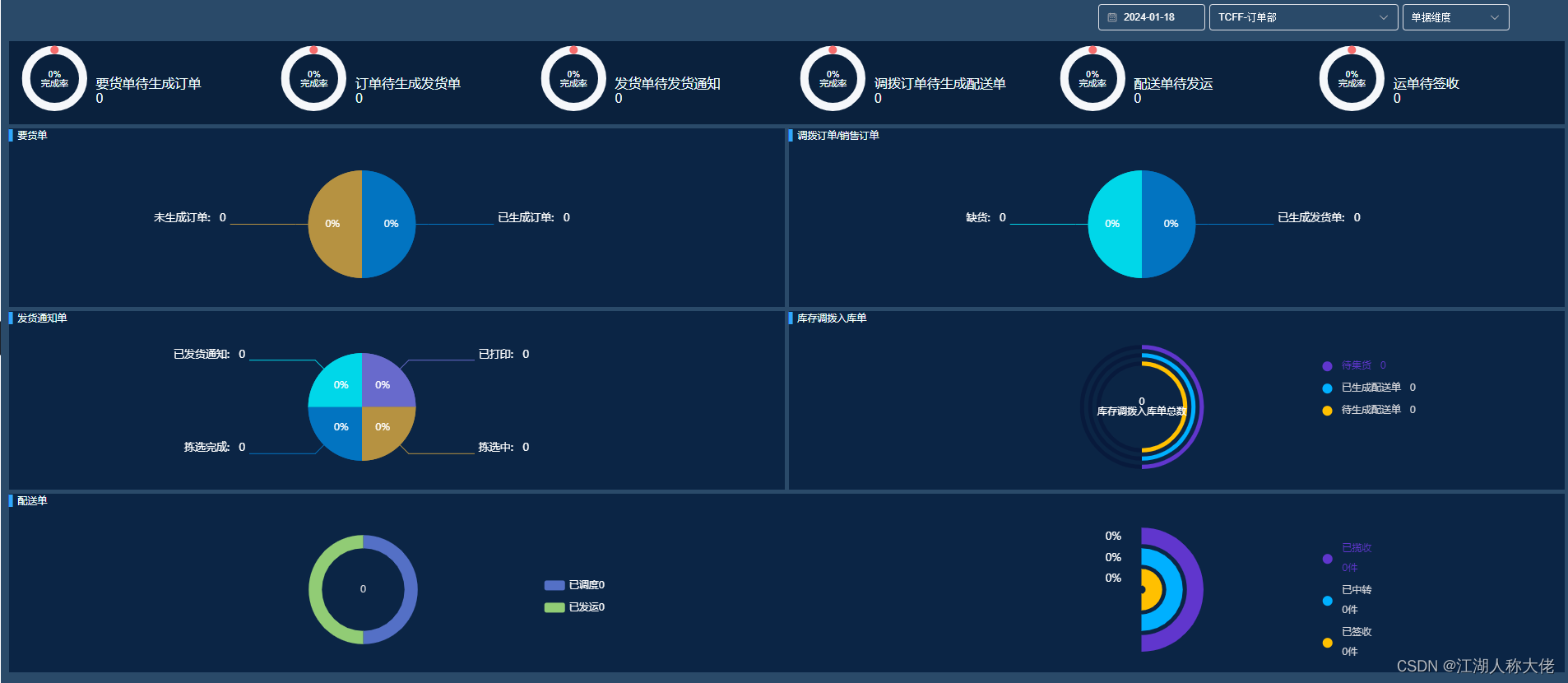Click the green 已发运 half of donut chart
The width and height of the screenshot is (1568, 683).
(315, 589)
